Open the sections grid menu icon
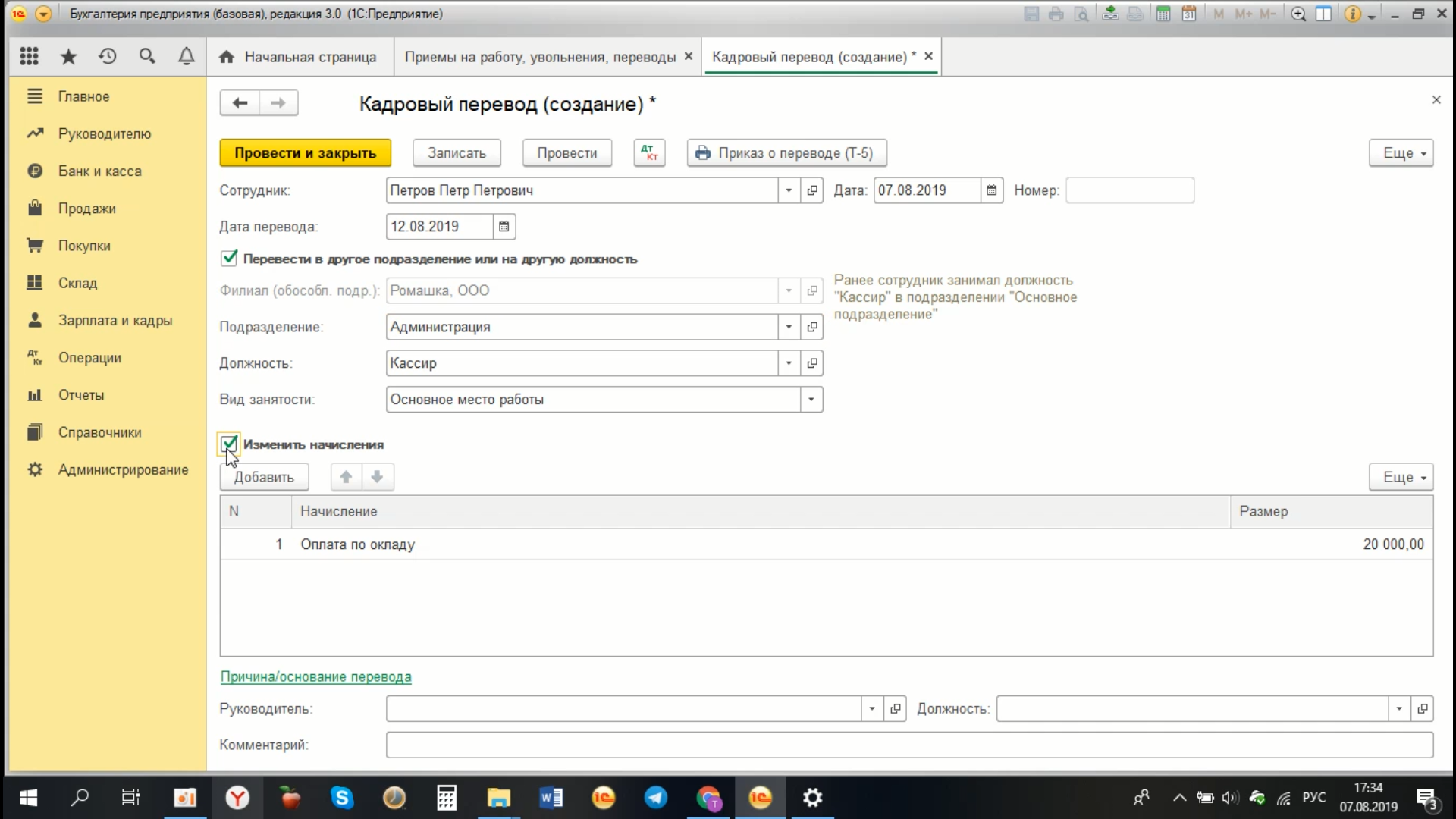The width and height of the screenshot is (1456, 819). pos(29,56)
